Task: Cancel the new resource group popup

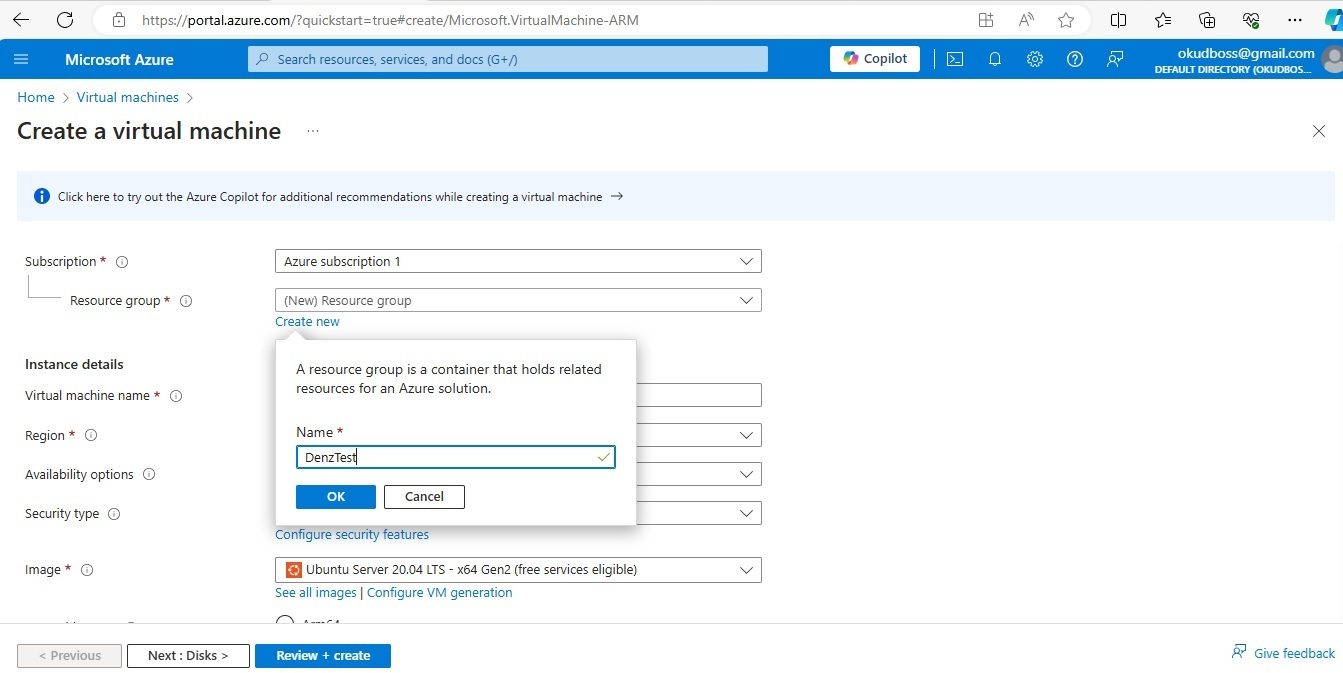Action: [x=424, y=497]
